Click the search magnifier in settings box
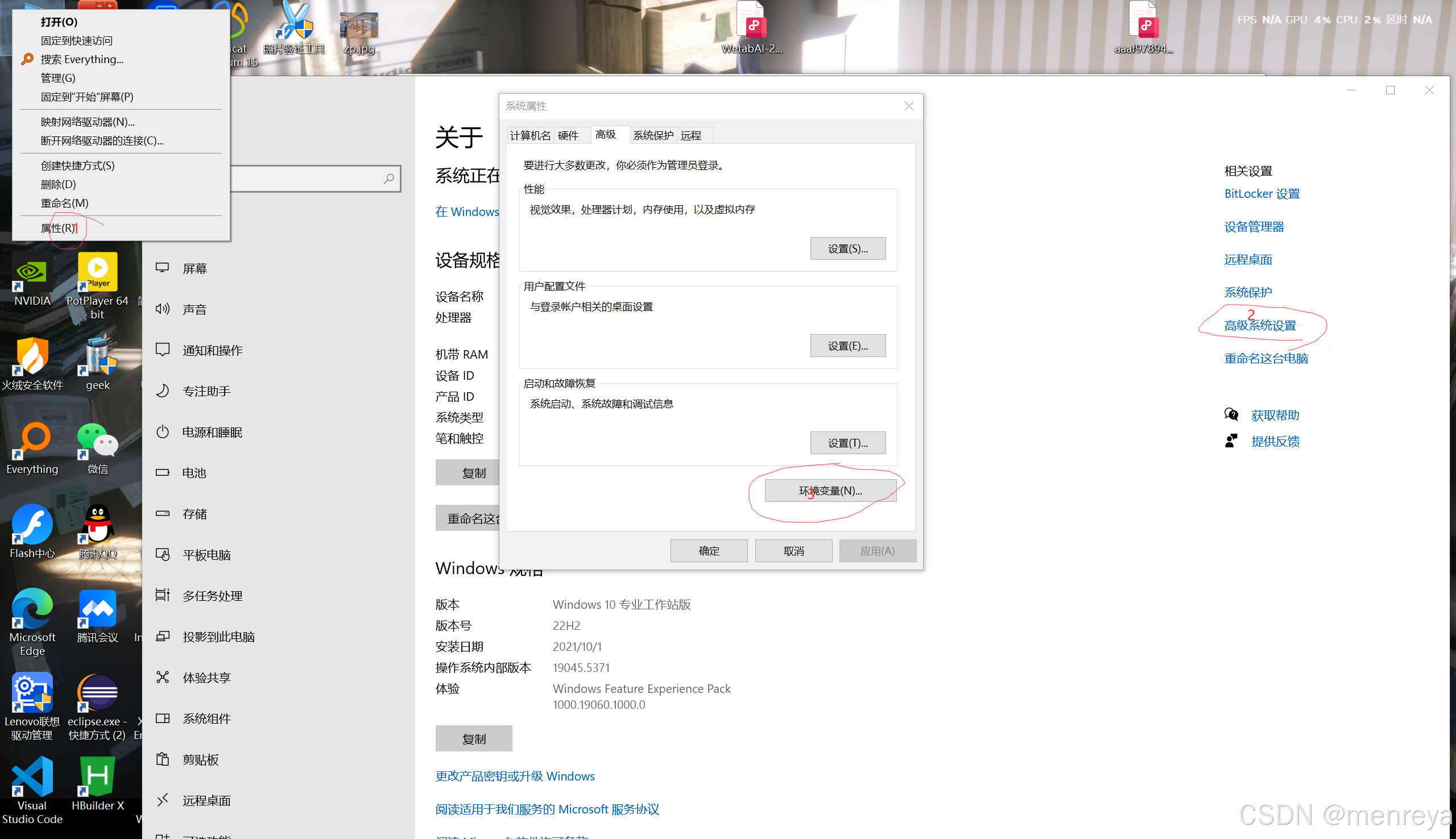The image size is (1456, 839). point(389,179)
